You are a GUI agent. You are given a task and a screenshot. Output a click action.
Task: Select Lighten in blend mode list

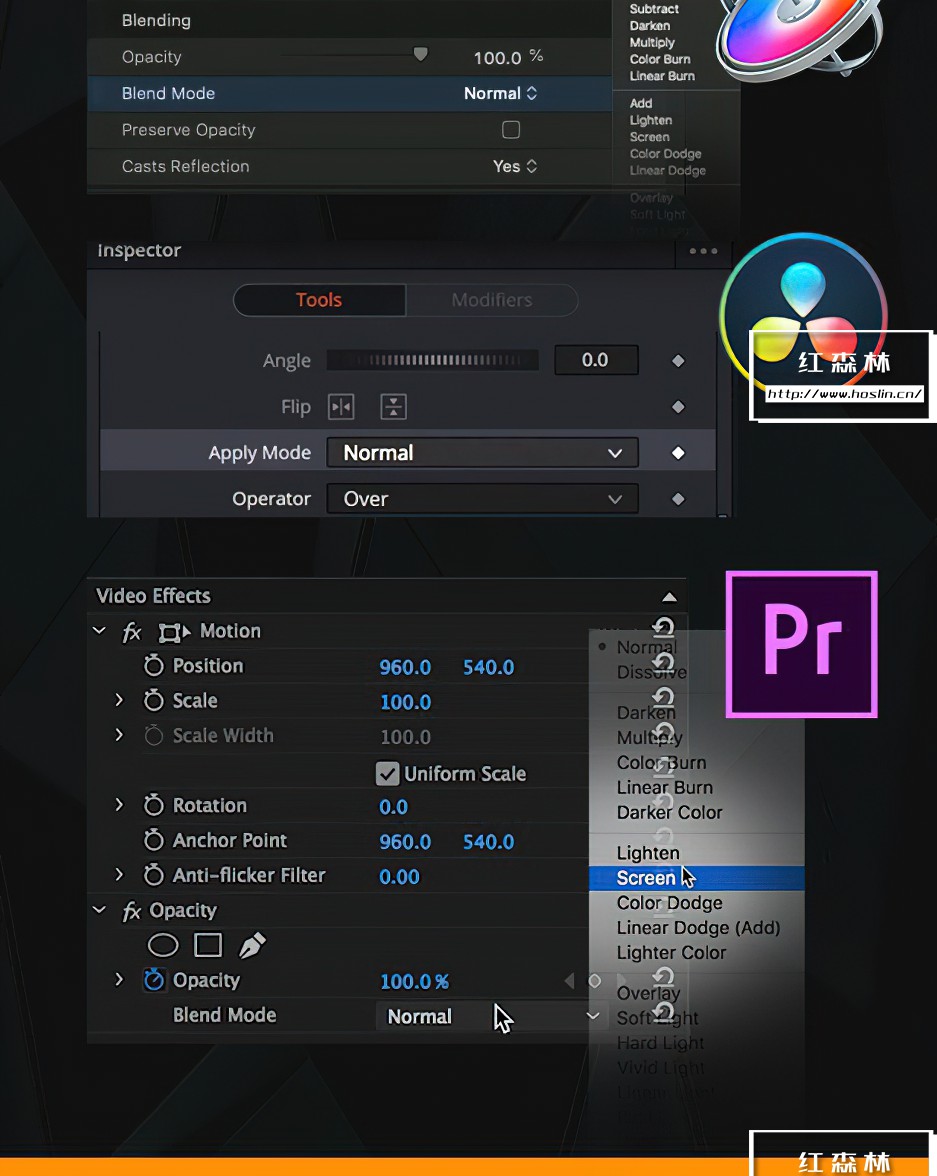click(648, 853)
